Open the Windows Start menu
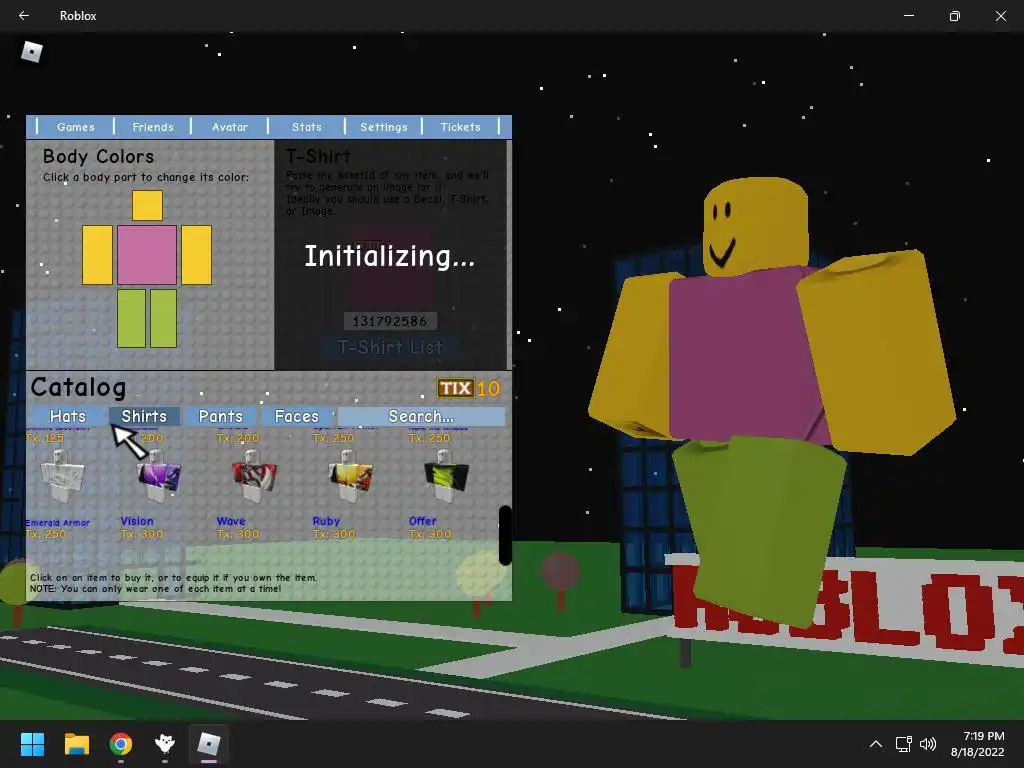The height and width of the screenshot is (768, 1024). pos(32,744)
